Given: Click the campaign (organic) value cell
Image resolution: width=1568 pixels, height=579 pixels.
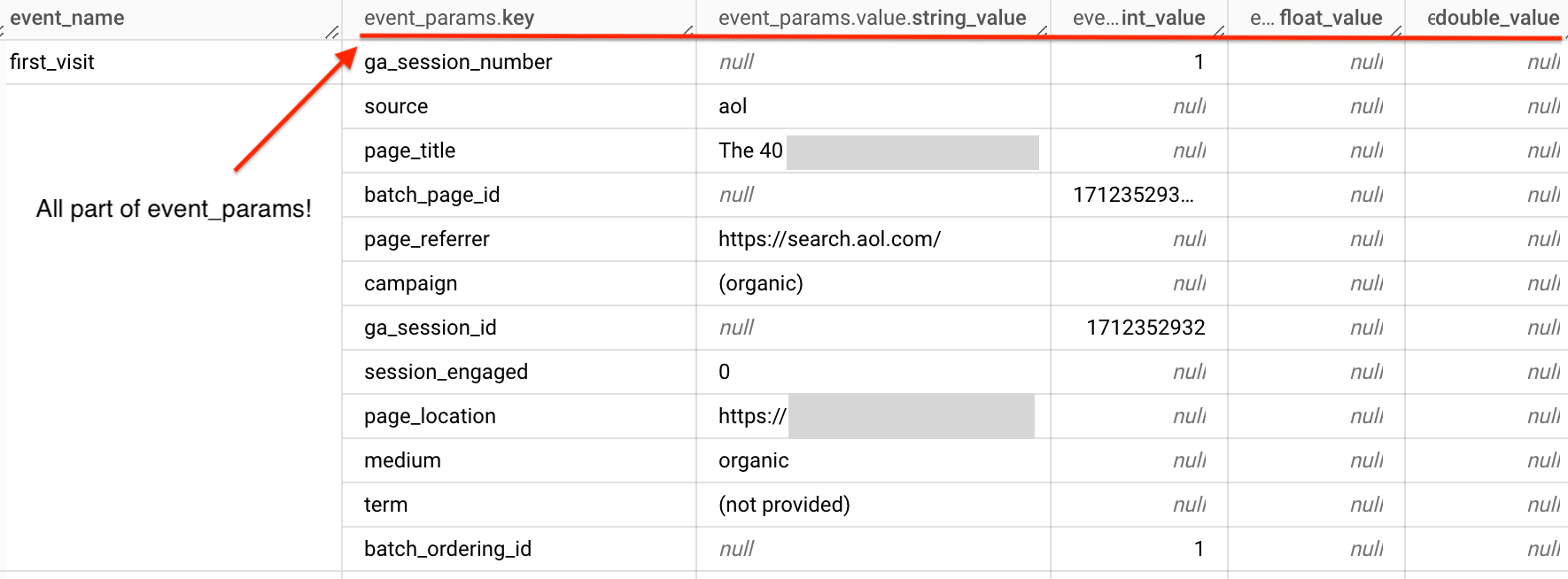Looking at the screenshot, I should click(x=761, y=283).
